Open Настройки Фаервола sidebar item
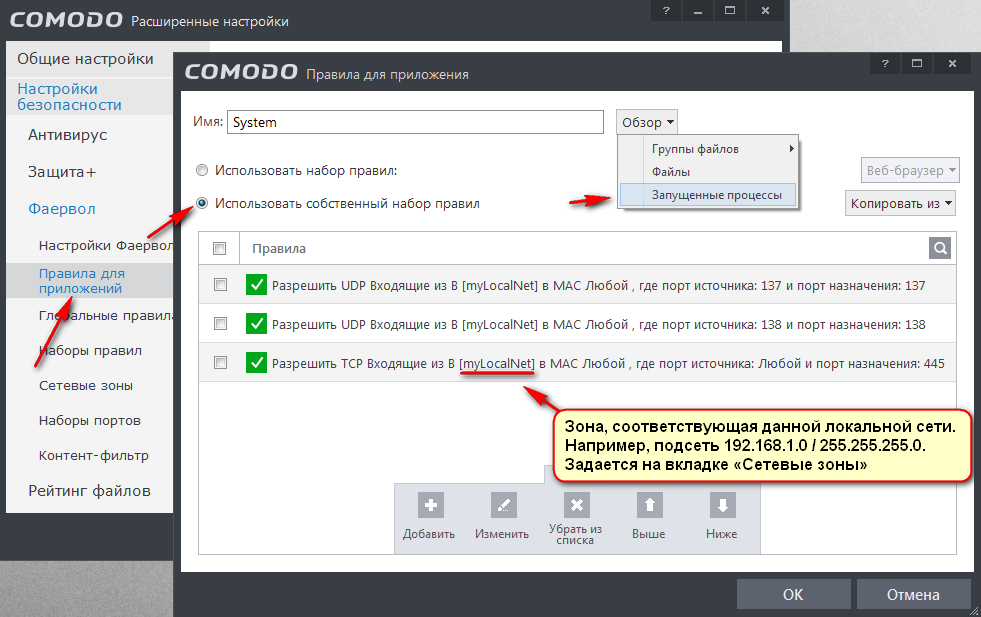This screenshot has width=981, height=617. pyautogui.click(x=105, y=245)
